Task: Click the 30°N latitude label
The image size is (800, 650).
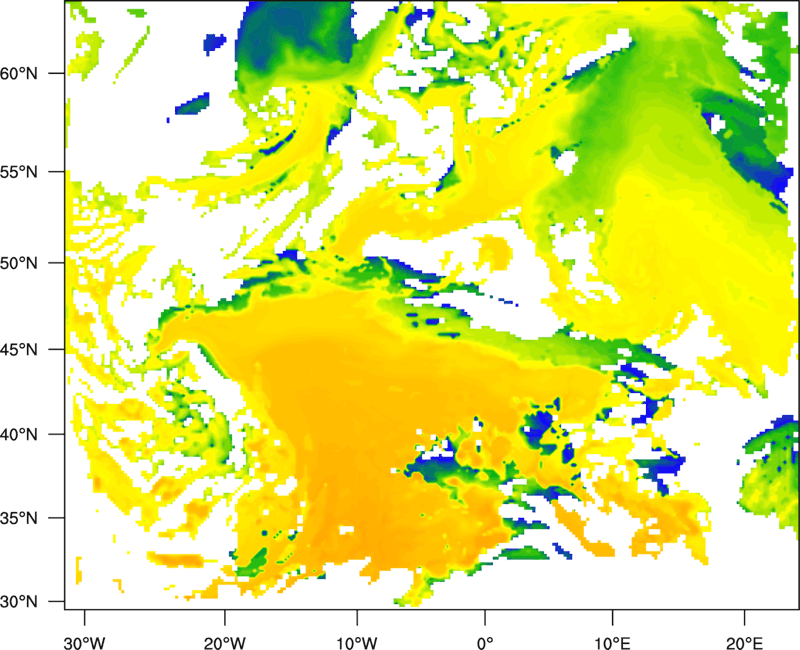Action: pos(33,601)
